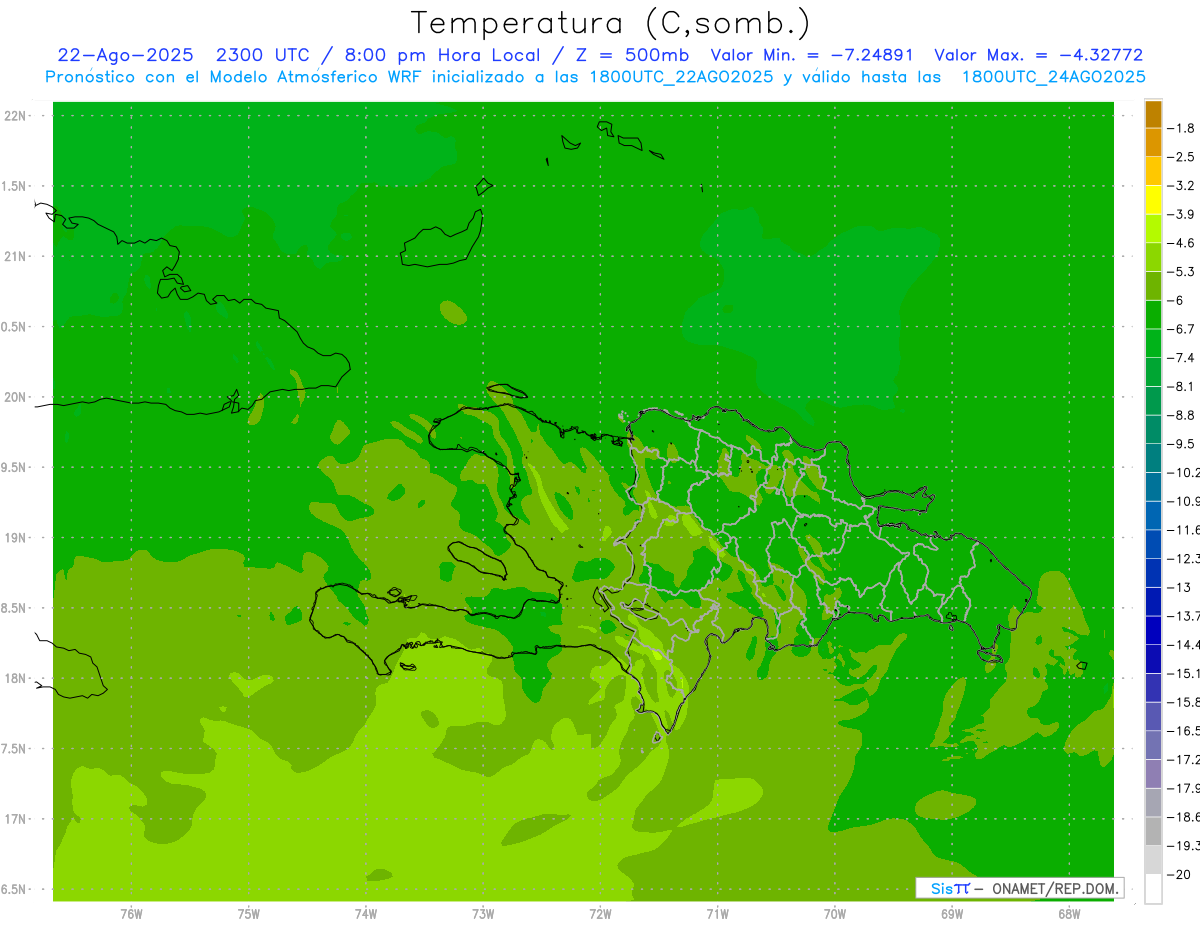Click the '74W' longitude label

366,914
